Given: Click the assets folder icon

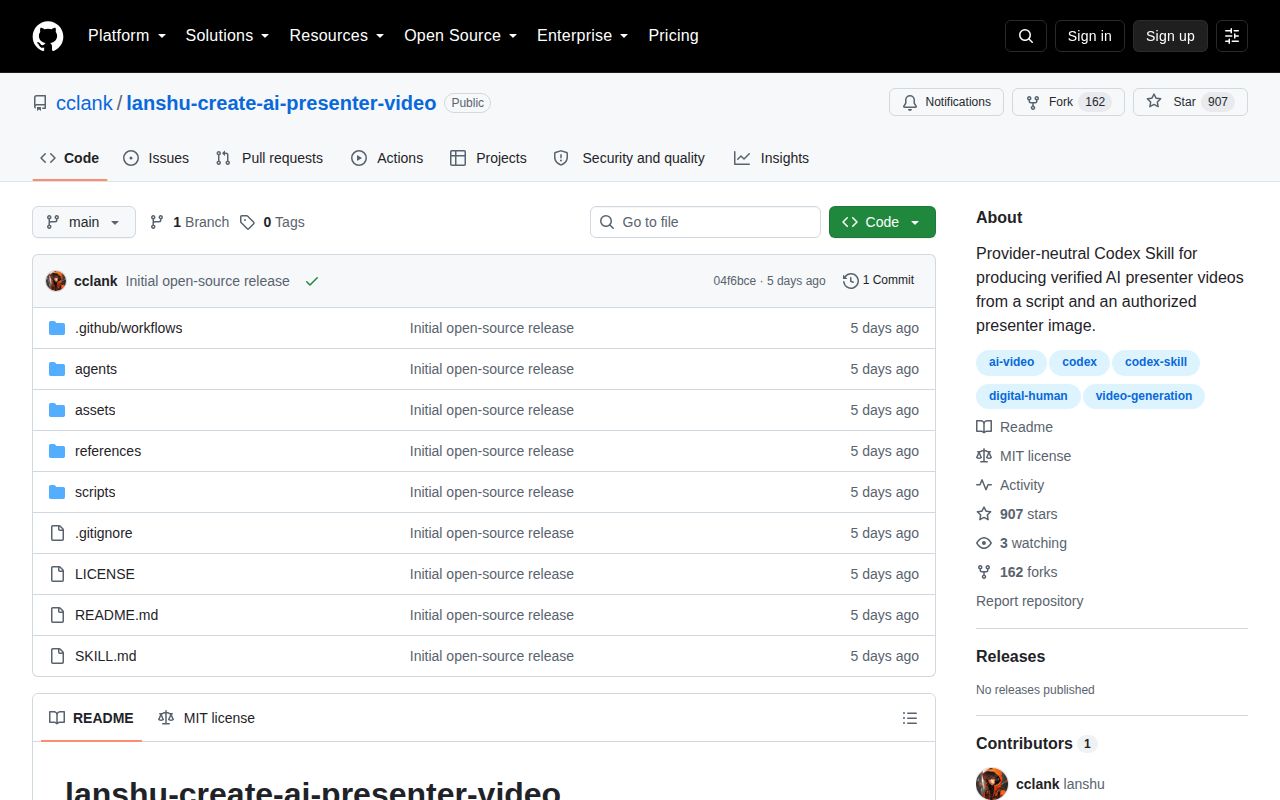Looking at the screenshot, I should pyautogui.click(x=57, y=410).
